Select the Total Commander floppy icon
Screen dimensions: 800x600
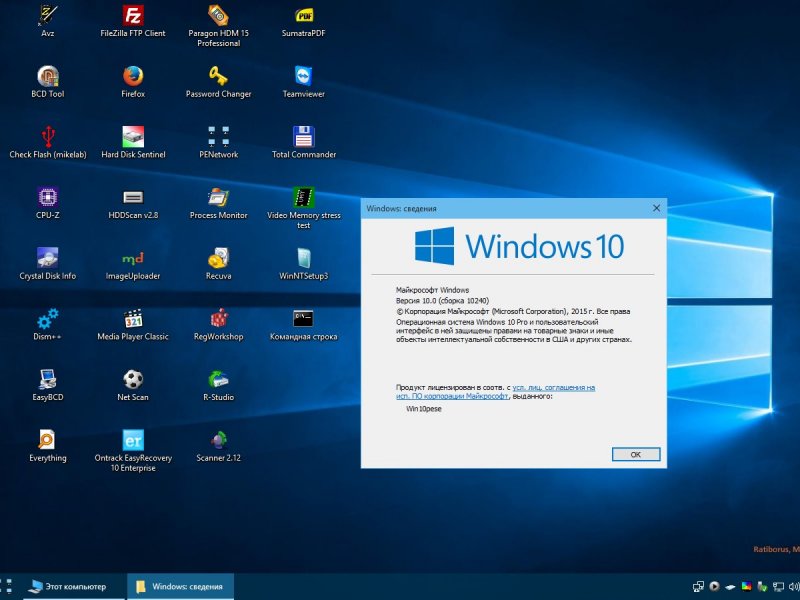click(x=304, y=137)
